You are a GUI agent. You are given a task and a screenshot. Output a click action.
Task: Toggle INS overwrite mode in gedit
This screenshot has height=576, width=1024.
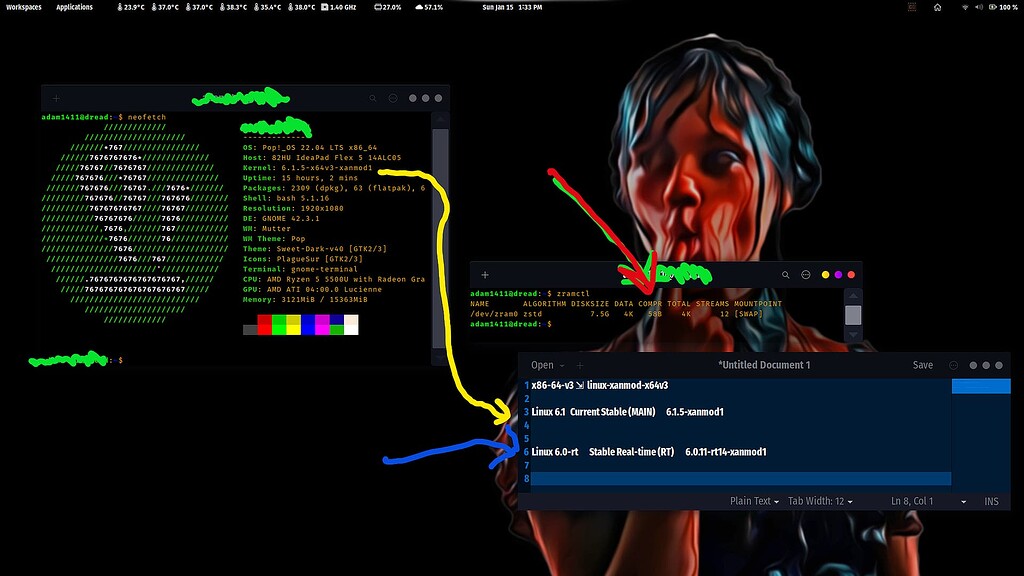[992, 501]
